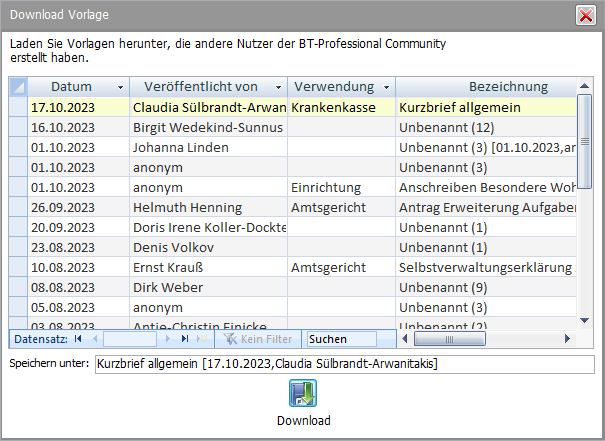Click the Kein Filter indicator

click(257, 340)
